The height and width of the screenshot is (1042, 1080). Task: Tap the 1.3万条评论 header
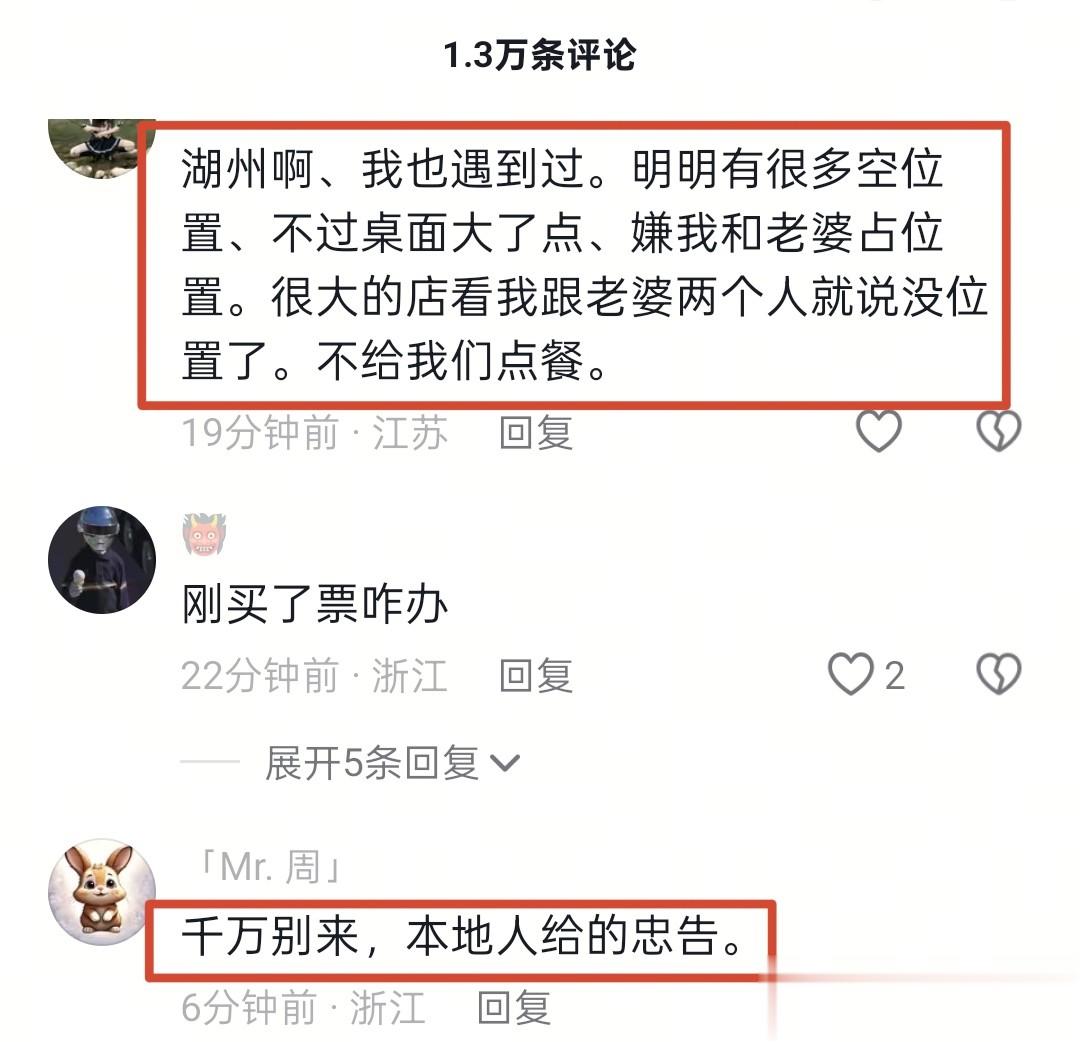(539, 55)
